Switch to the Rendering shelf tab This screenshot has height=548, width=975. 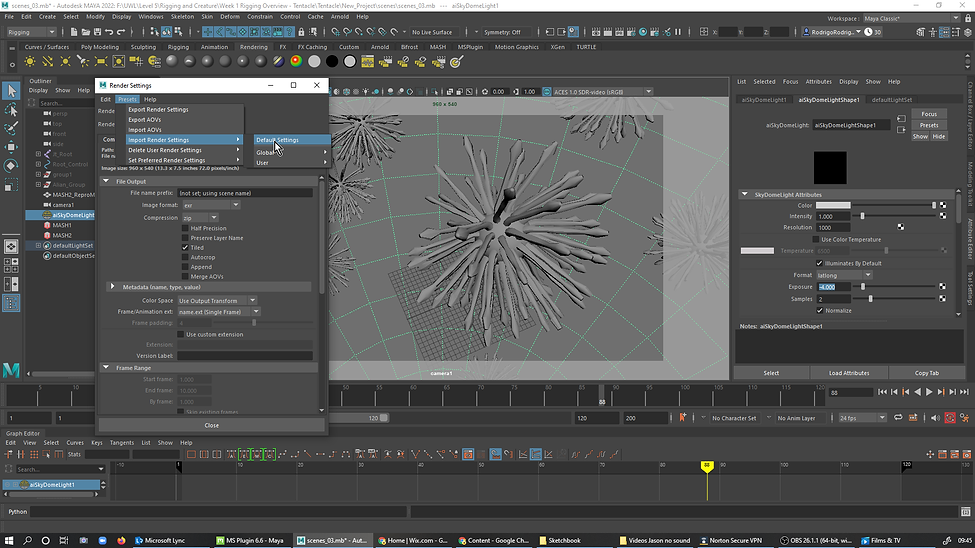click(254, 47)
